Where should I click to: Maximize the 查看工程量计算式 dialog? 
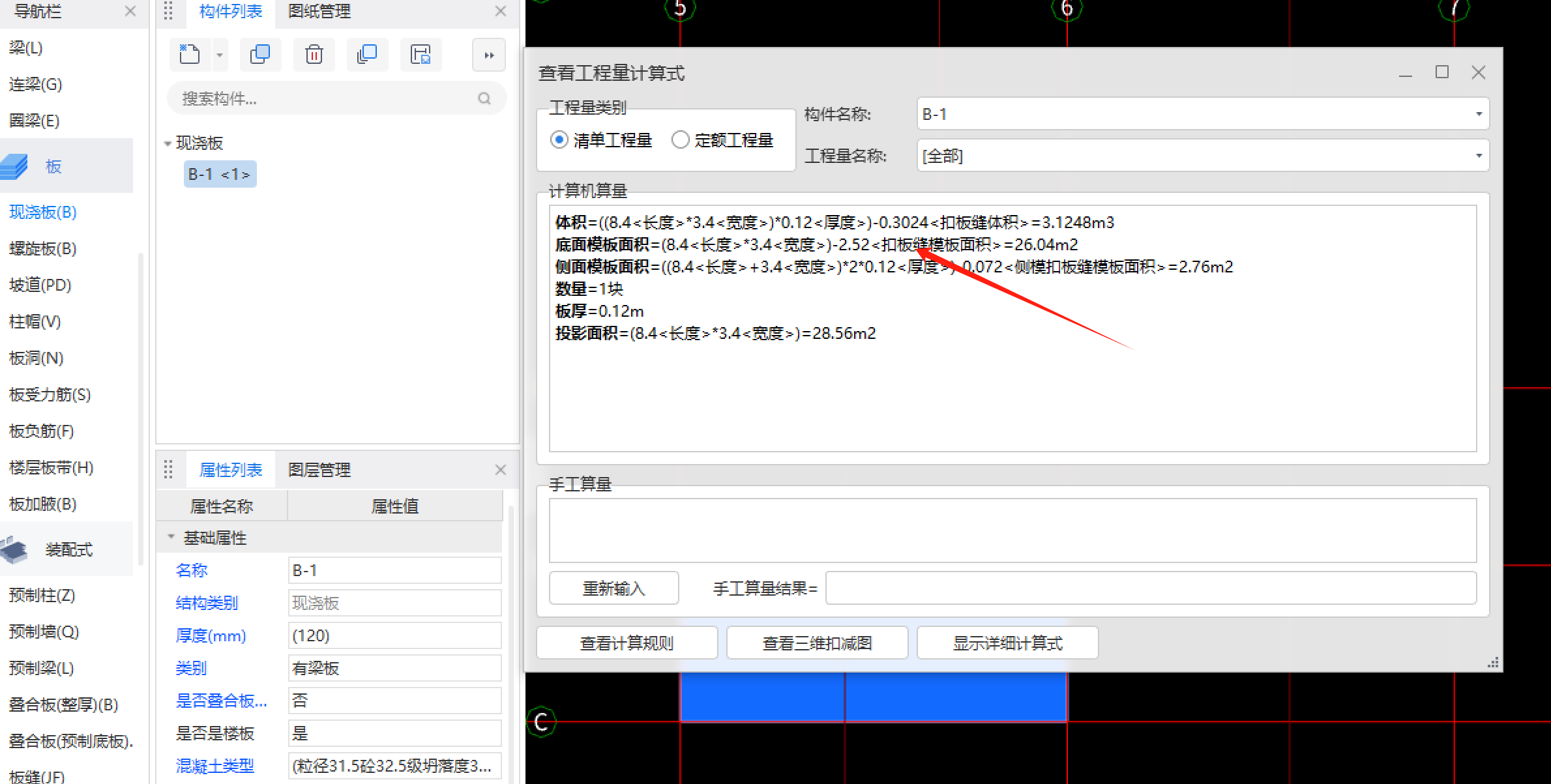pyautogui.click(x=1442, y=72)
